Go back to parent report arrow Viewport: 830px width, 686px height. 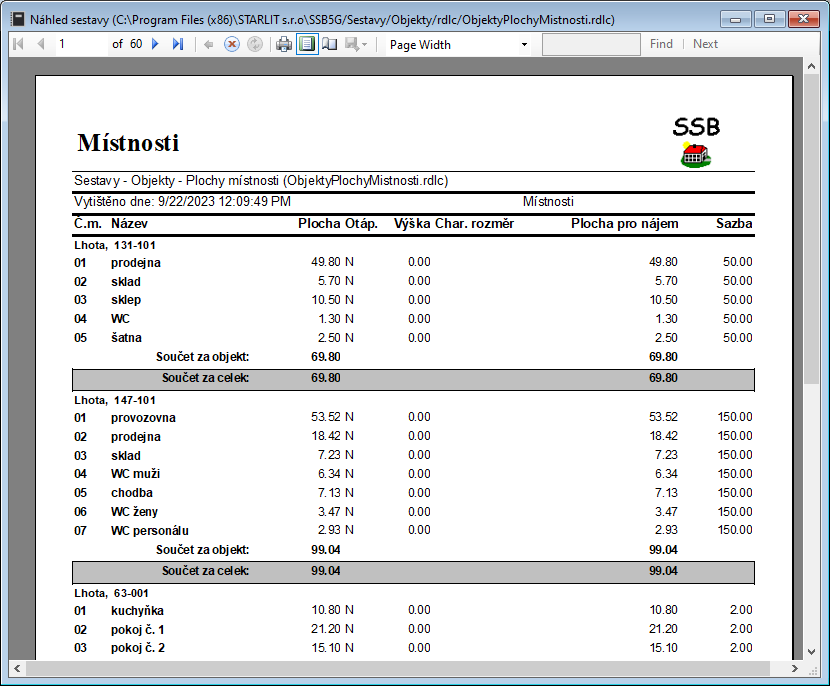click(x=208, y=44)
